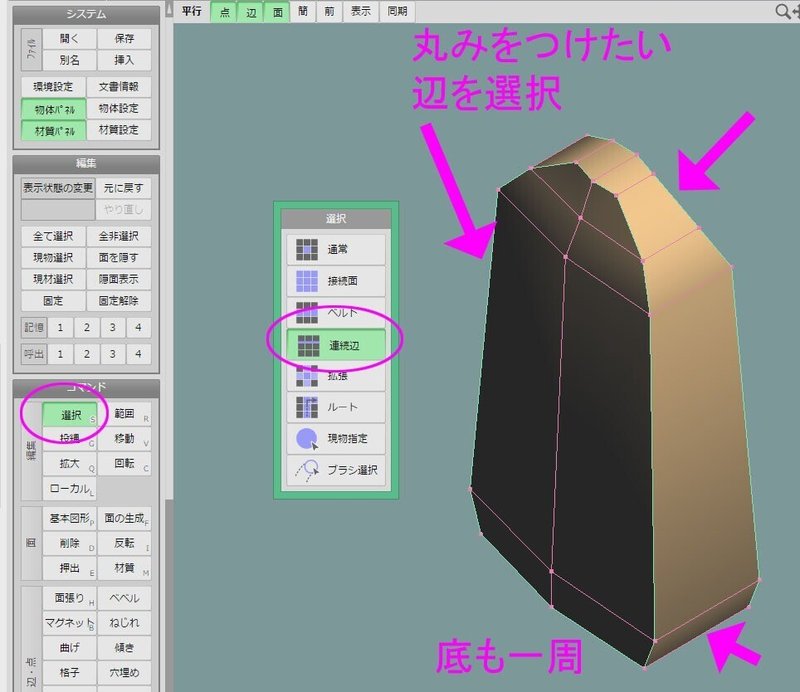Screen dimensions: 800x692
Task: Activate the ローカル local command
Action: pyautogui.click(x=70, y=489)
